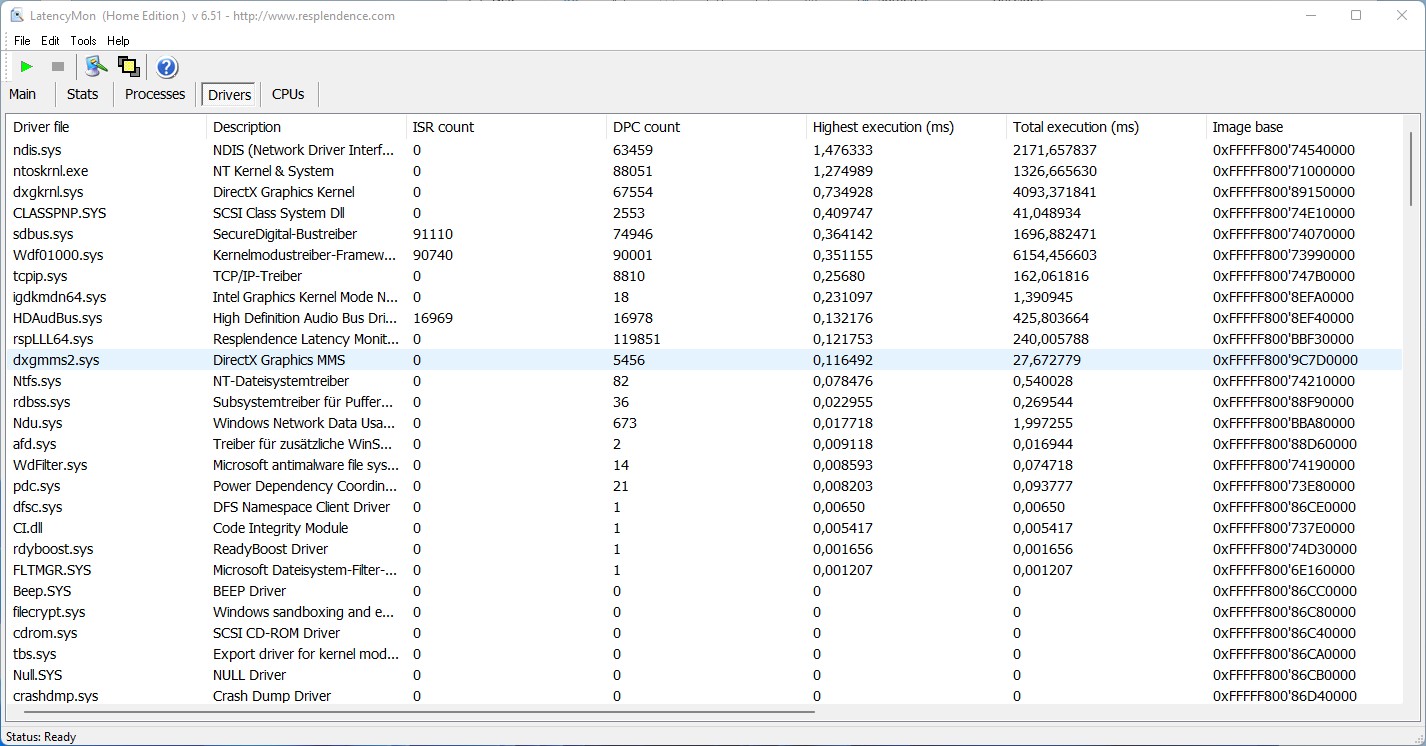
Task: Open the File menu
Action: [x=22, y=41]
